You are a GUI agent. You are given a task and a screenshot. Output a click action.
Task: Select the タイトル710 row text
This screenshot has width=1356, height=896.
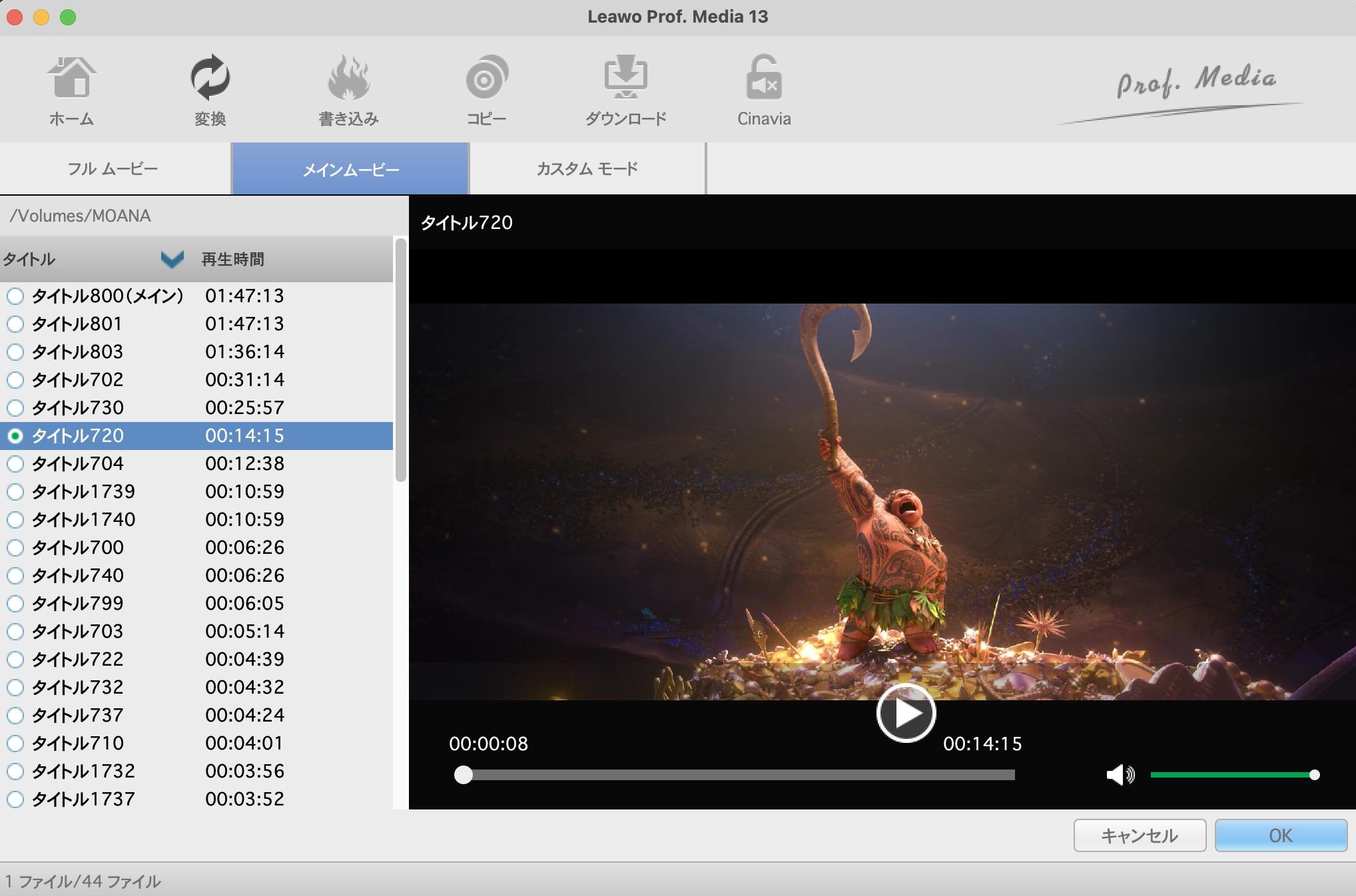click(x=78, y=743)
